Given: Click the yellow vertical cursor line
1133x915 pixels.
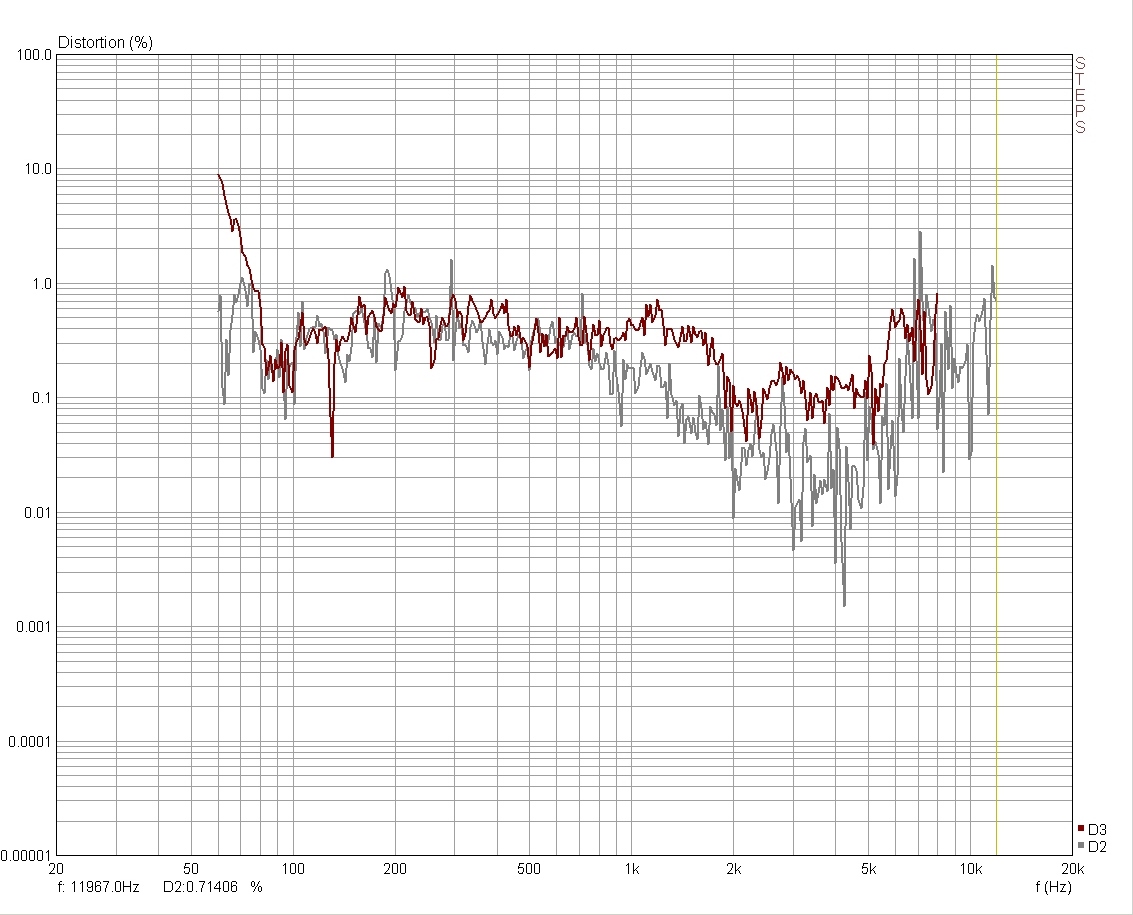Looking at the screenshot, I should (x=997, y=450).
